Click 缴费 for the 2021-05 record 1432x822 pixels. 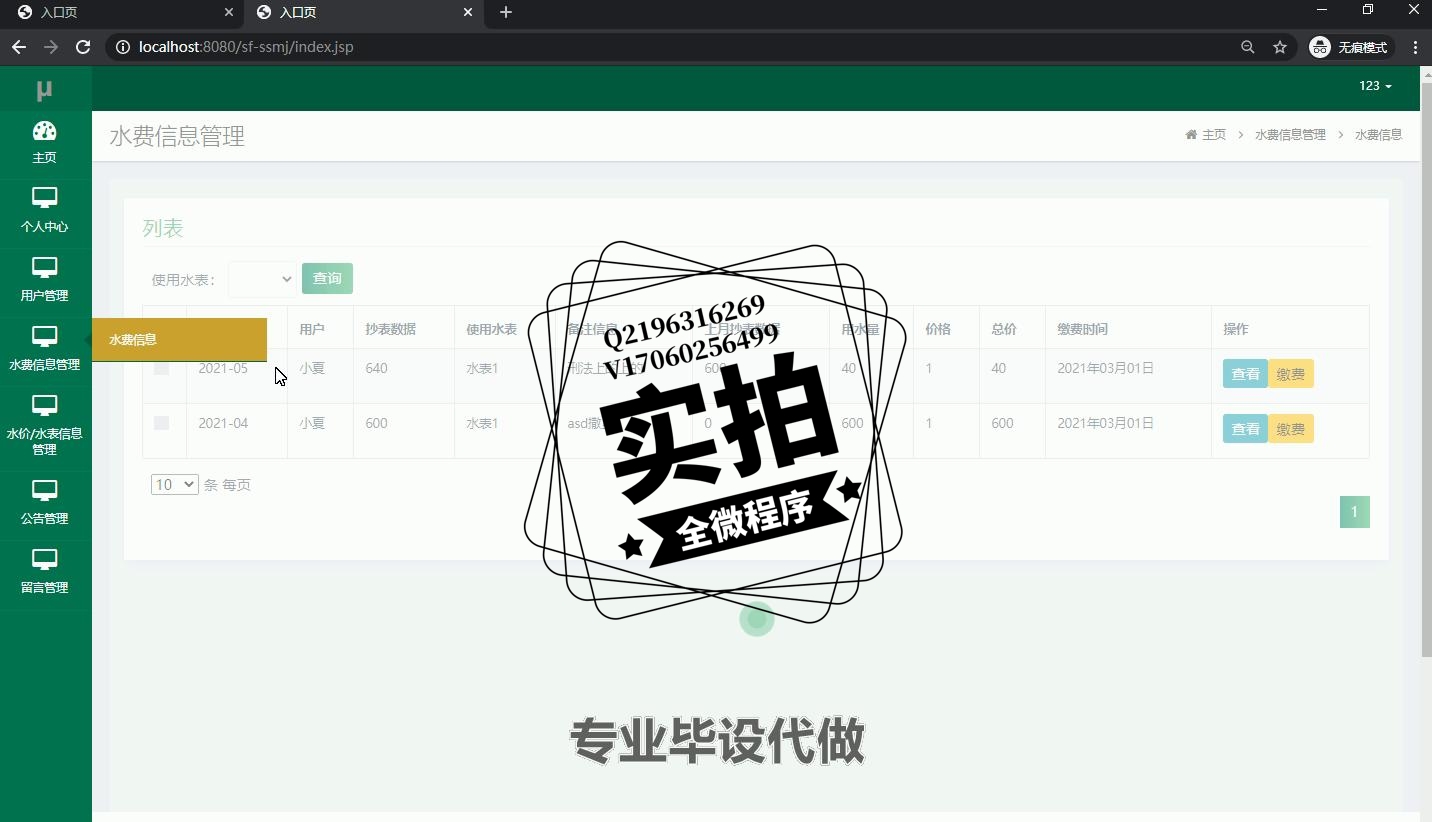(1291, 374)
